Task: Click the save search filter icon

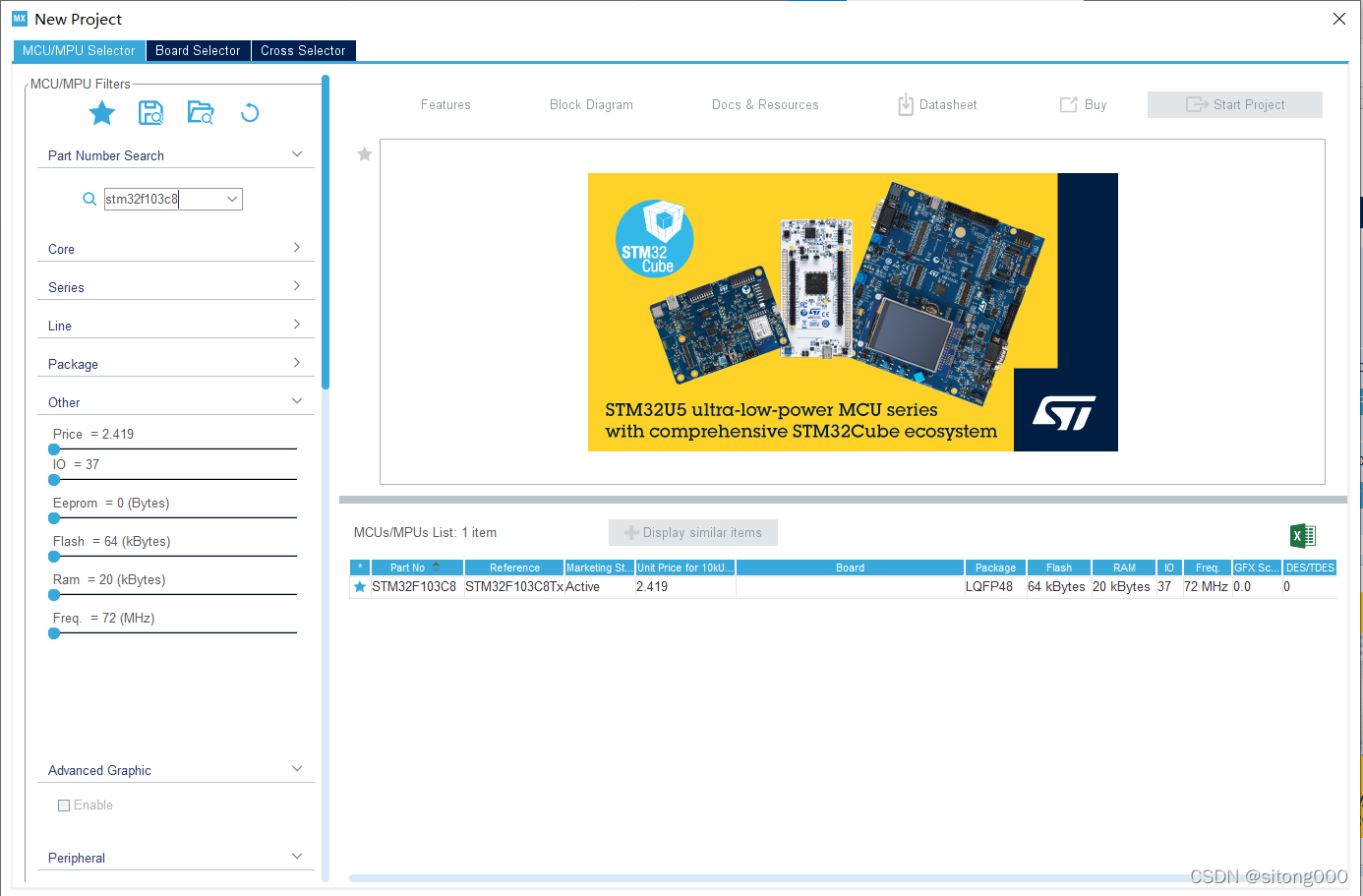Action: (x=150, y=113)
